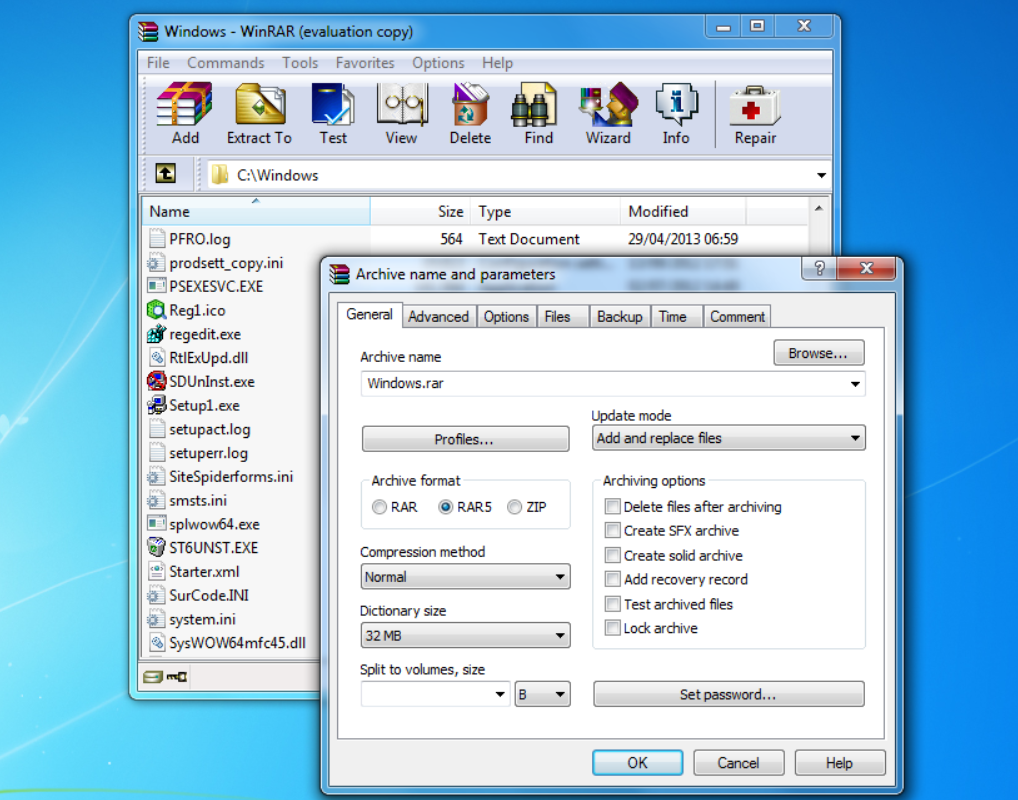Select the system.ini file name
1018x800 pixels.
(203, 619)
